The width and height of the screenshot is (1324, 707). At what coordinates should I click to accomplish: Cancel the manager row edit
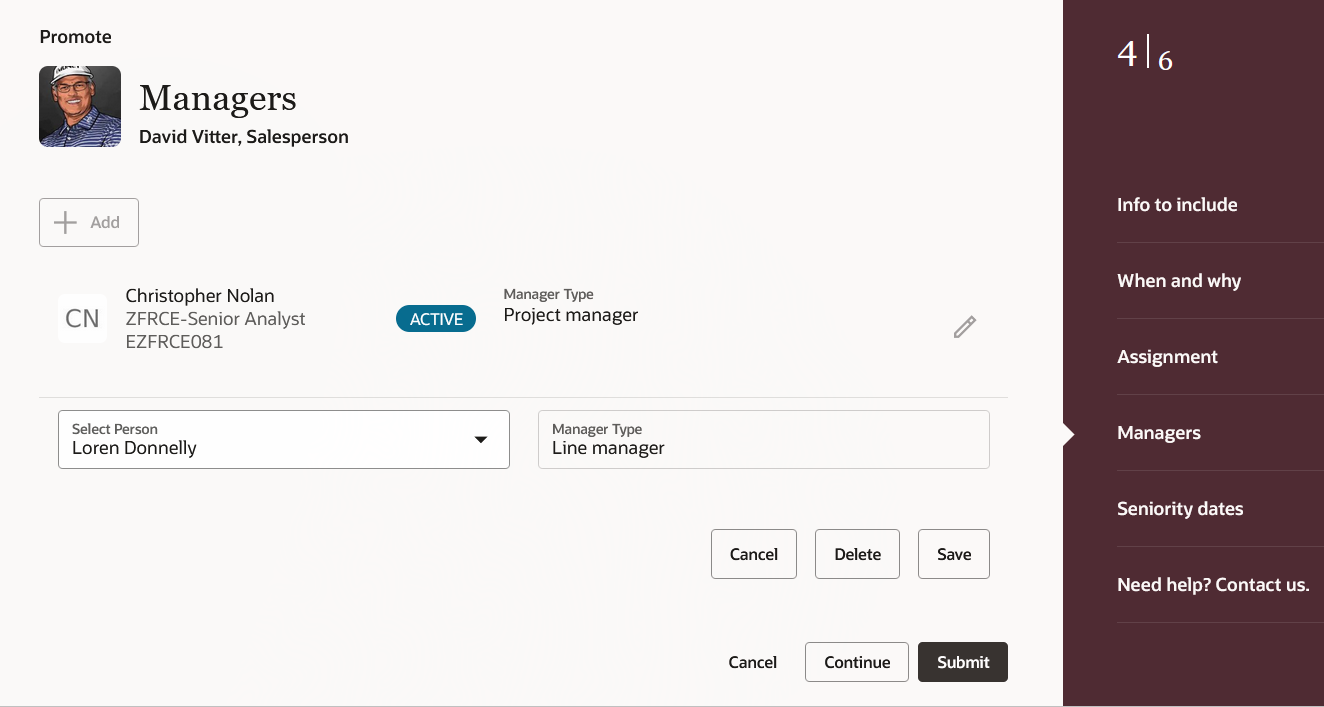[x=754, y=554]
